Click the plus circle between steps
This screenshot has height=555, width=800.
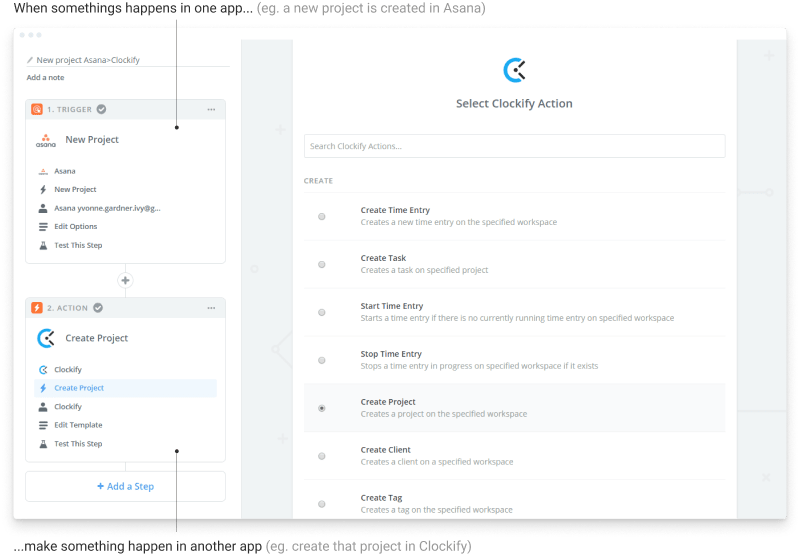[126, 281]
